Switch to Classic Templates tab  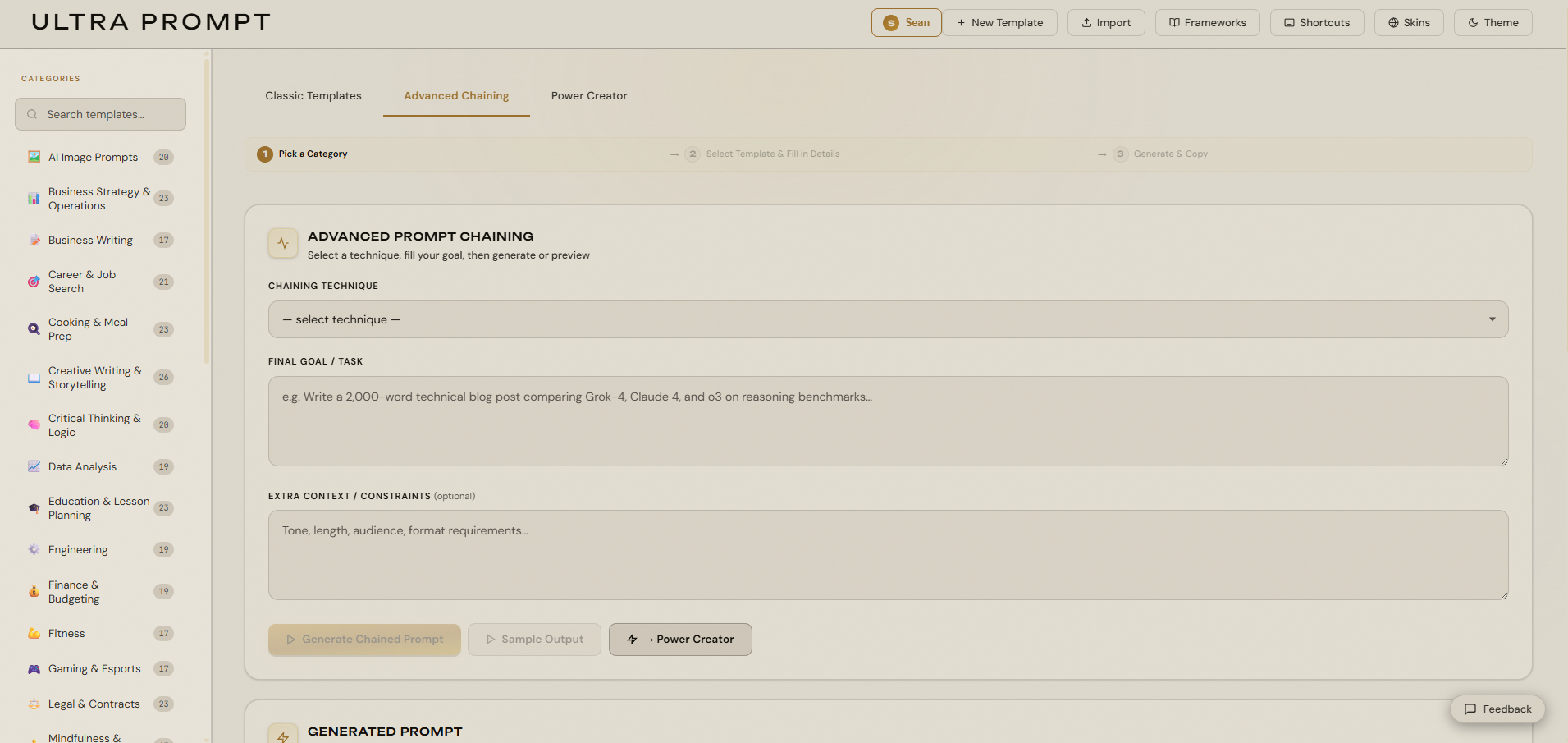(313, 96)
